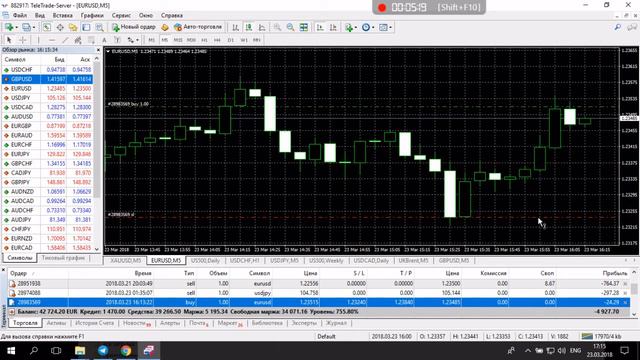
Task: Select the trendline drawing tool
Action: pyautogui.click(x=65, y=40)
